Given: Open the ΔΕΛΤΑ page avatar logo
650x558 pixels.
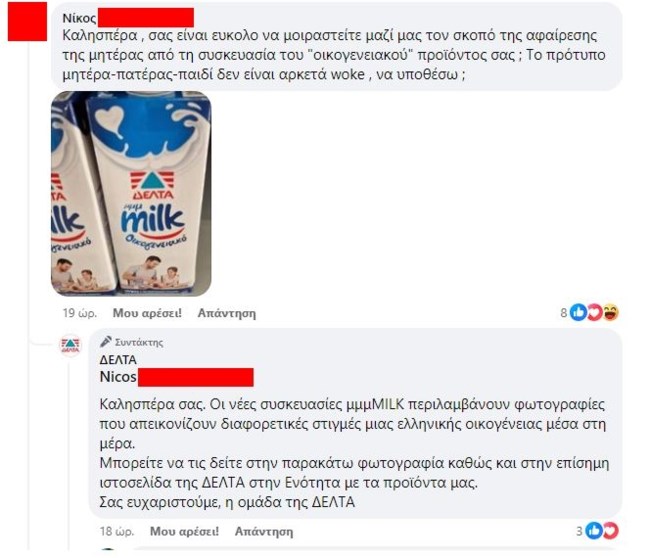Looking at the screenshot, I should click(x=70, y=345).
